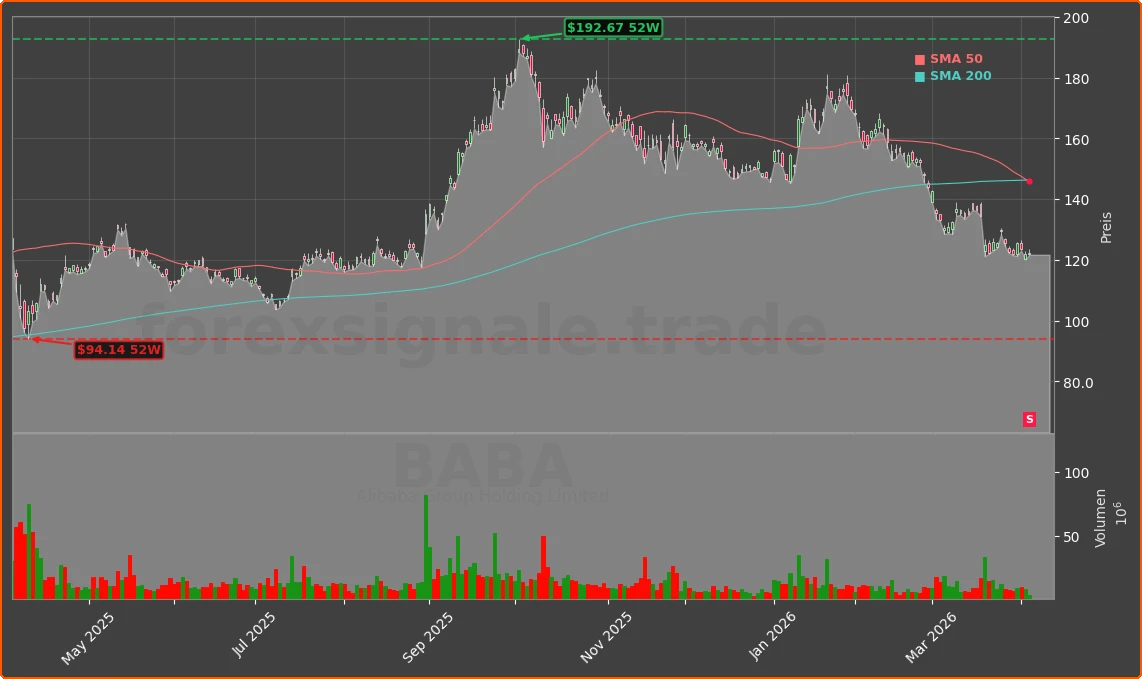Click the Preis axis title
Viewport: 1142px width, 679px height.
click(1106, 227)
